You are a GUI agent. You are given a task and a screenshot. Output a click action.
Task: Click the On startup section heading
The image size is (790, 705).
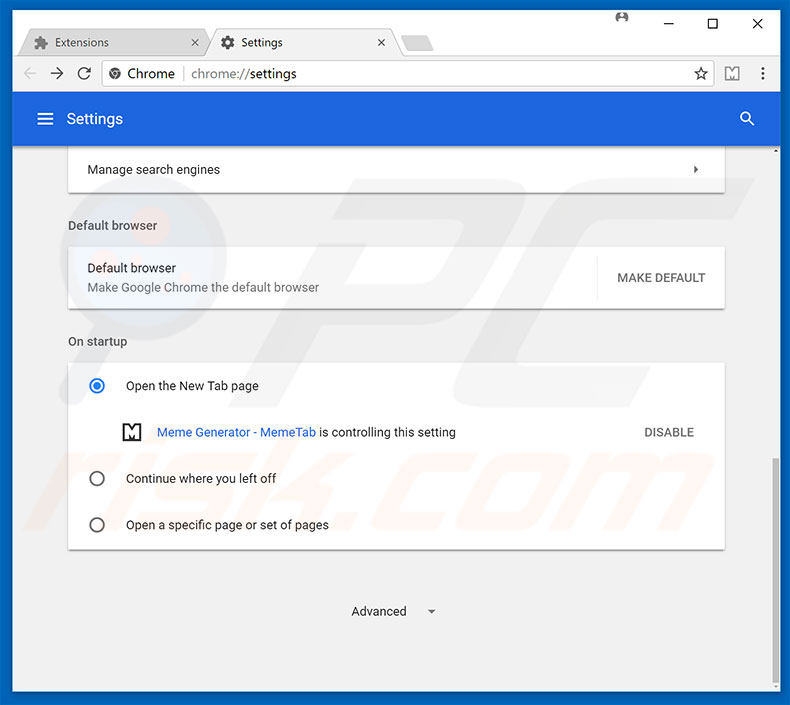98,341
